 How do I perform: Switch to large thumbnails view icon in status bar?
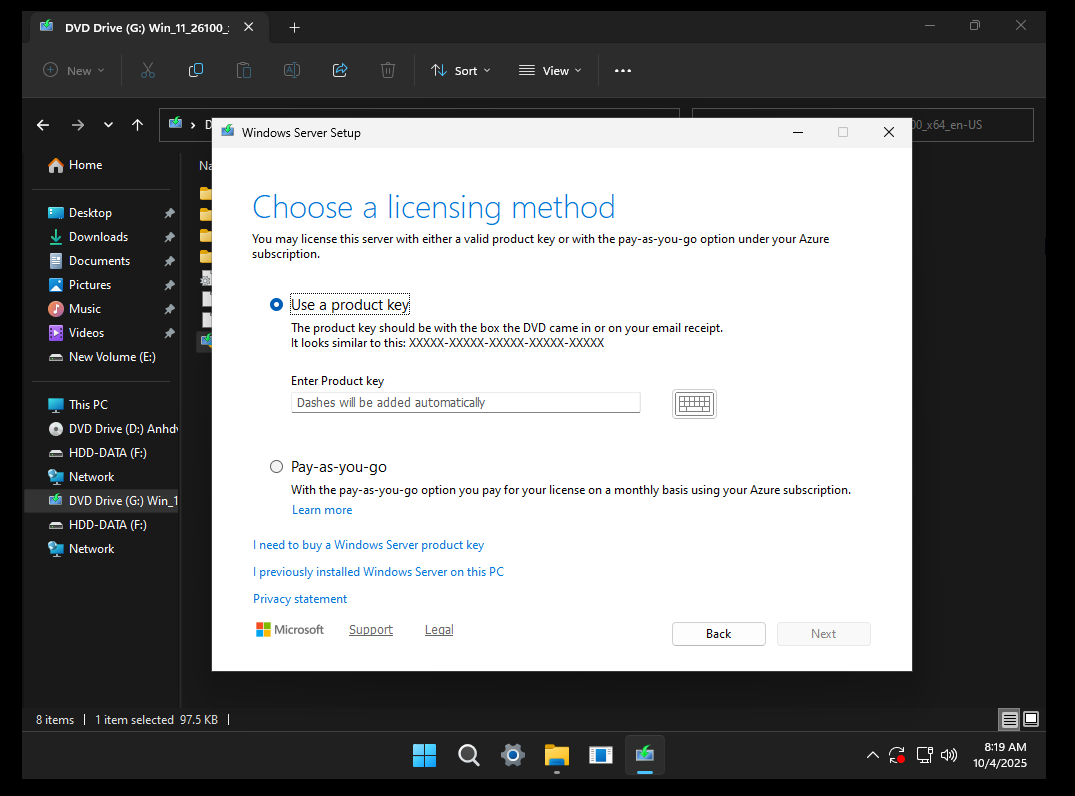tap(1030, 719)
